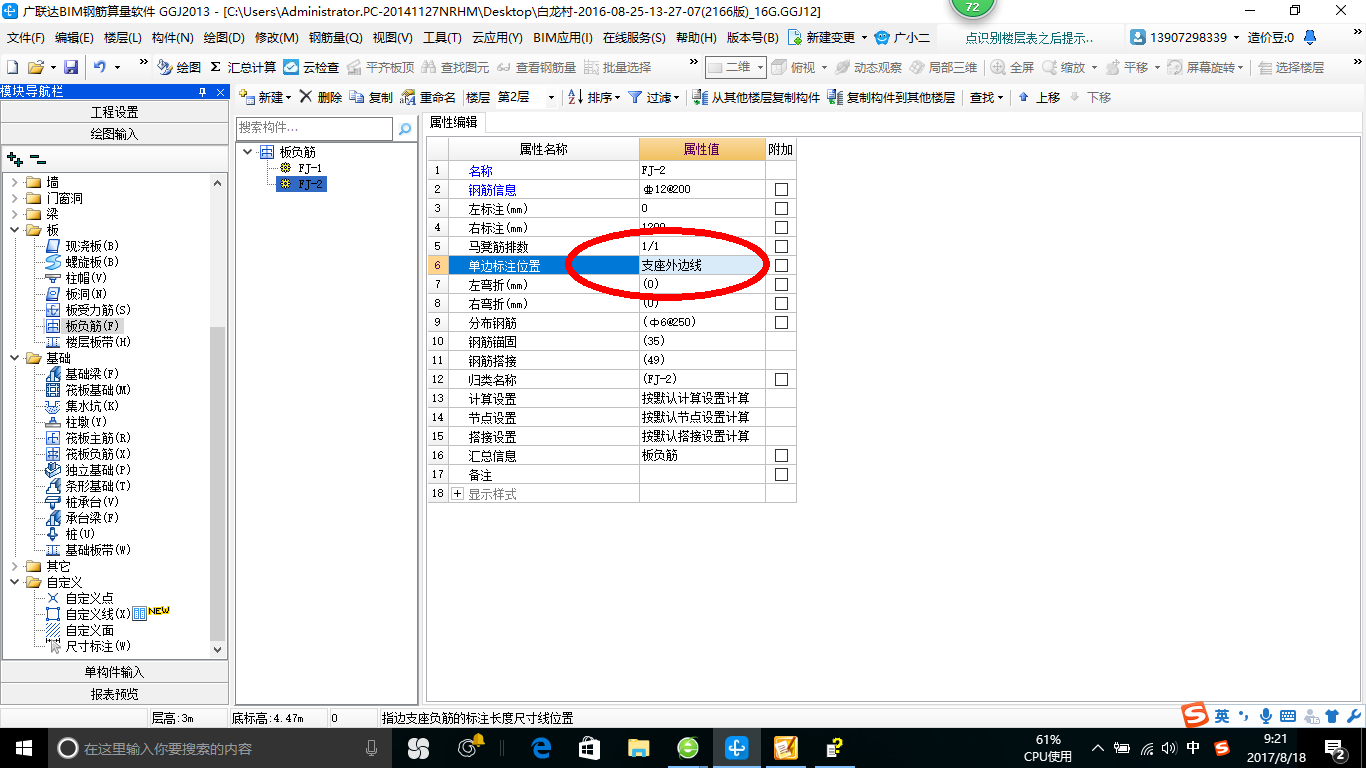Create a new project file icon
Screen dimensions: 1366x768
tap(12, 67)
